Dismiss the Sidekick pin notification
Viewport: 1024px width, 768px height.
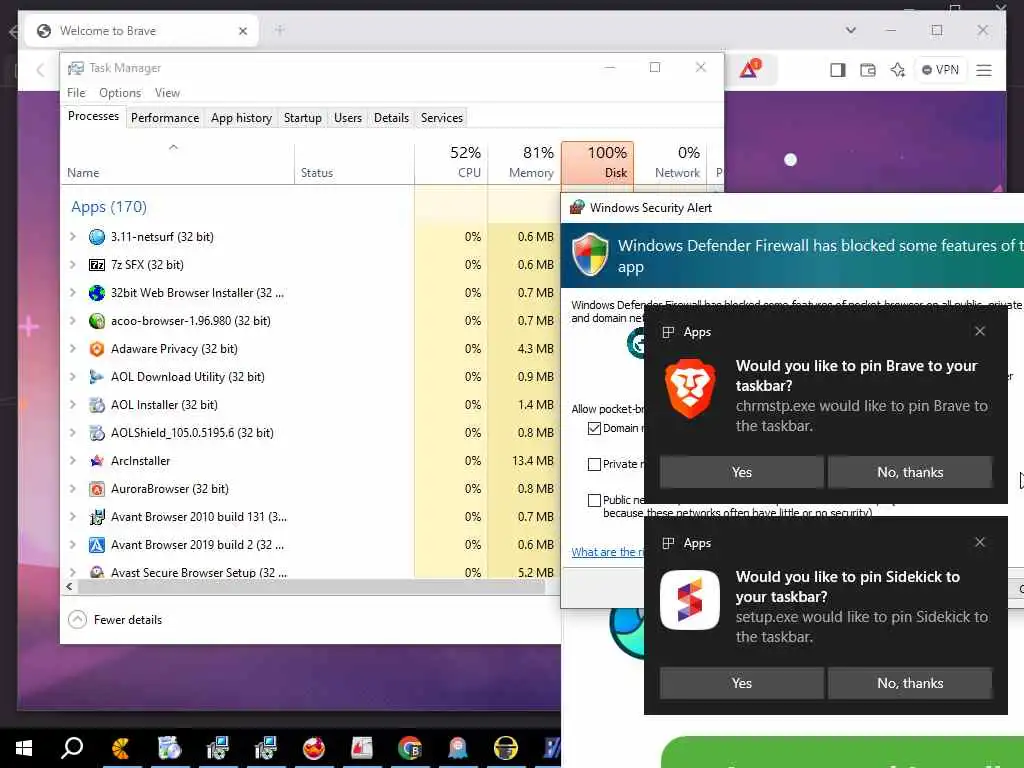tap(980, 542)
